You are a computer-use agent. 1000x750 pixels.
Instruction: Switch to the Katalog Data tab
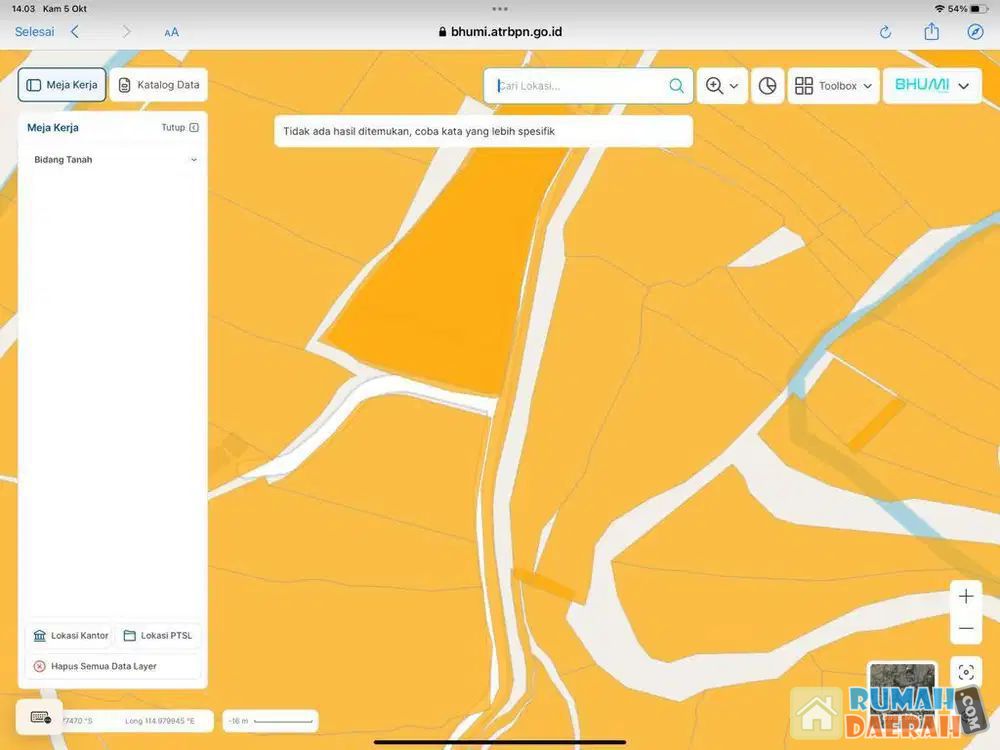pos(159,85)
